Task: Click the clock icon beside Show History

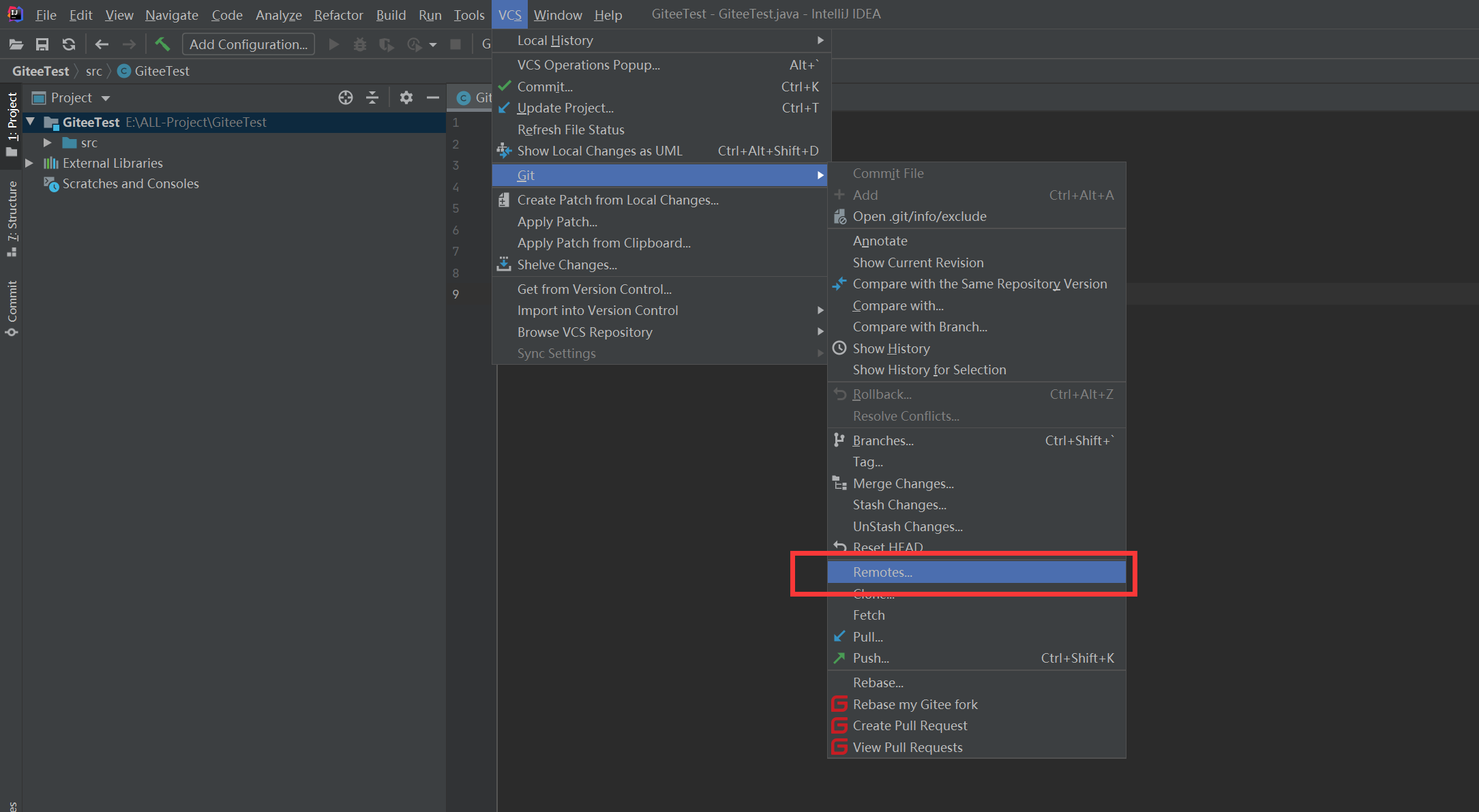Action: click(839, 348)
